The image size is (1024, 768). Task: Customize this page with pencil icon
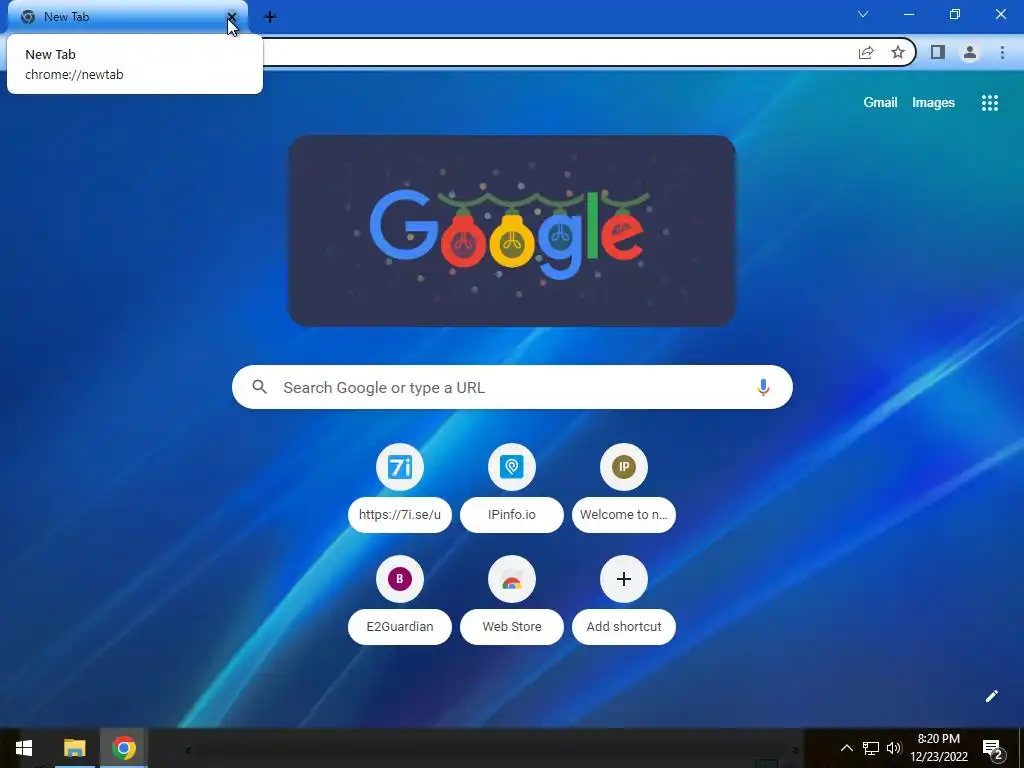coord(991,696)
